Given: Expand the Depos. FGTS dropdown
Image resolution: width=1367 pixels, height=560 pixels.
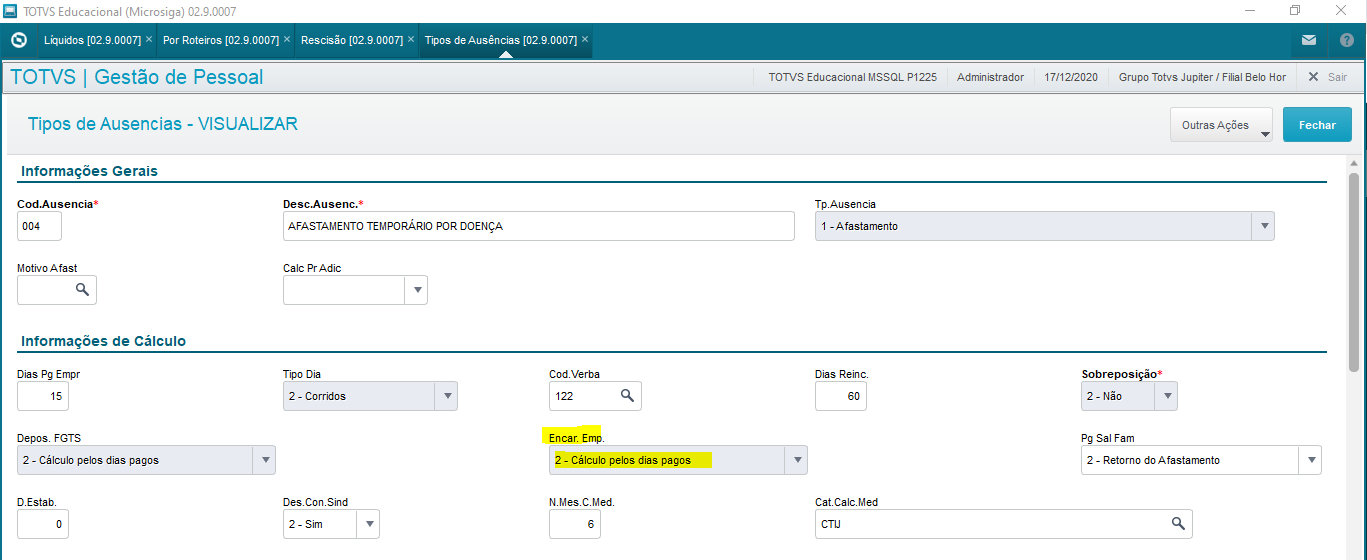Looking at the screenshot, I should pos(264,460).
